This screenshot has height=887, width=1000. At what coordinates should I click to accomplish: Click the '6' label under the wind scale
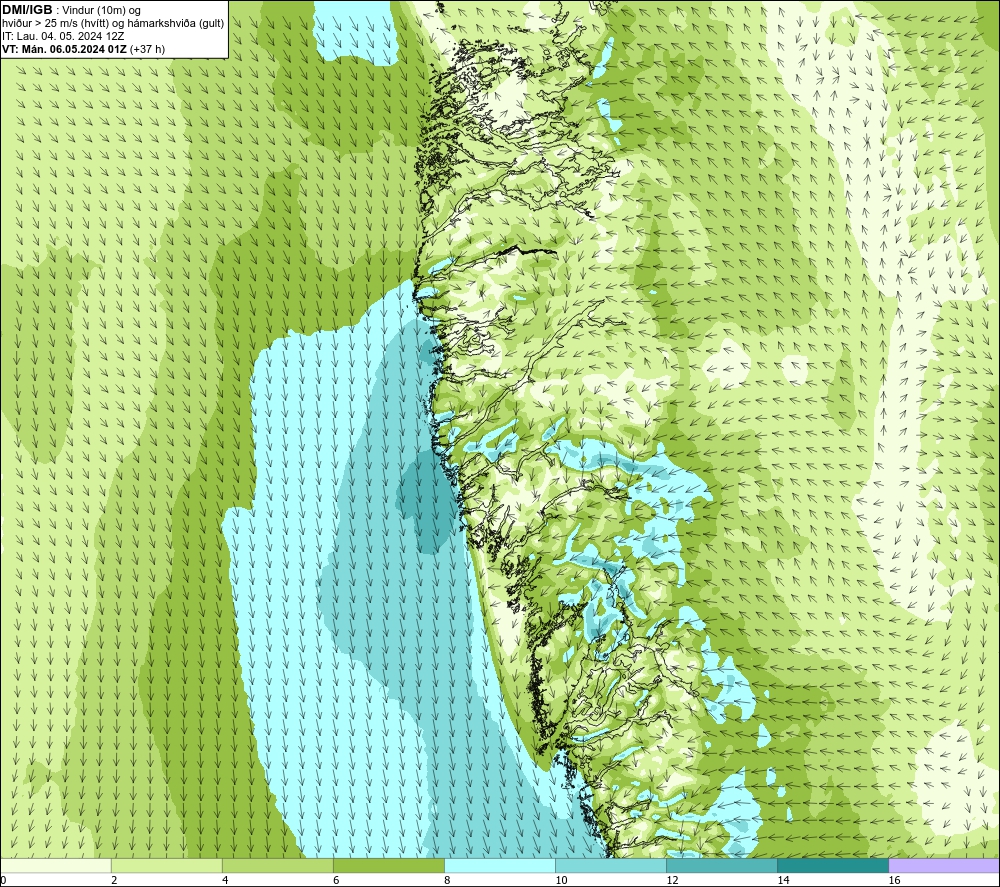pos(336,881)
